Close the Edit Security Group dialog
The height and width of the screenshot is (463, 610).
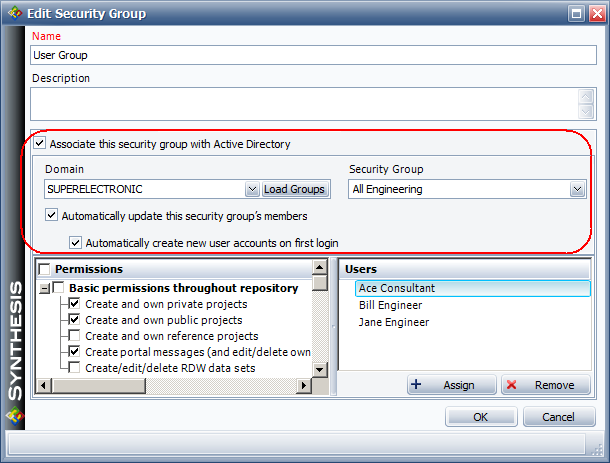pyautogui.click(x=595, y=14)
